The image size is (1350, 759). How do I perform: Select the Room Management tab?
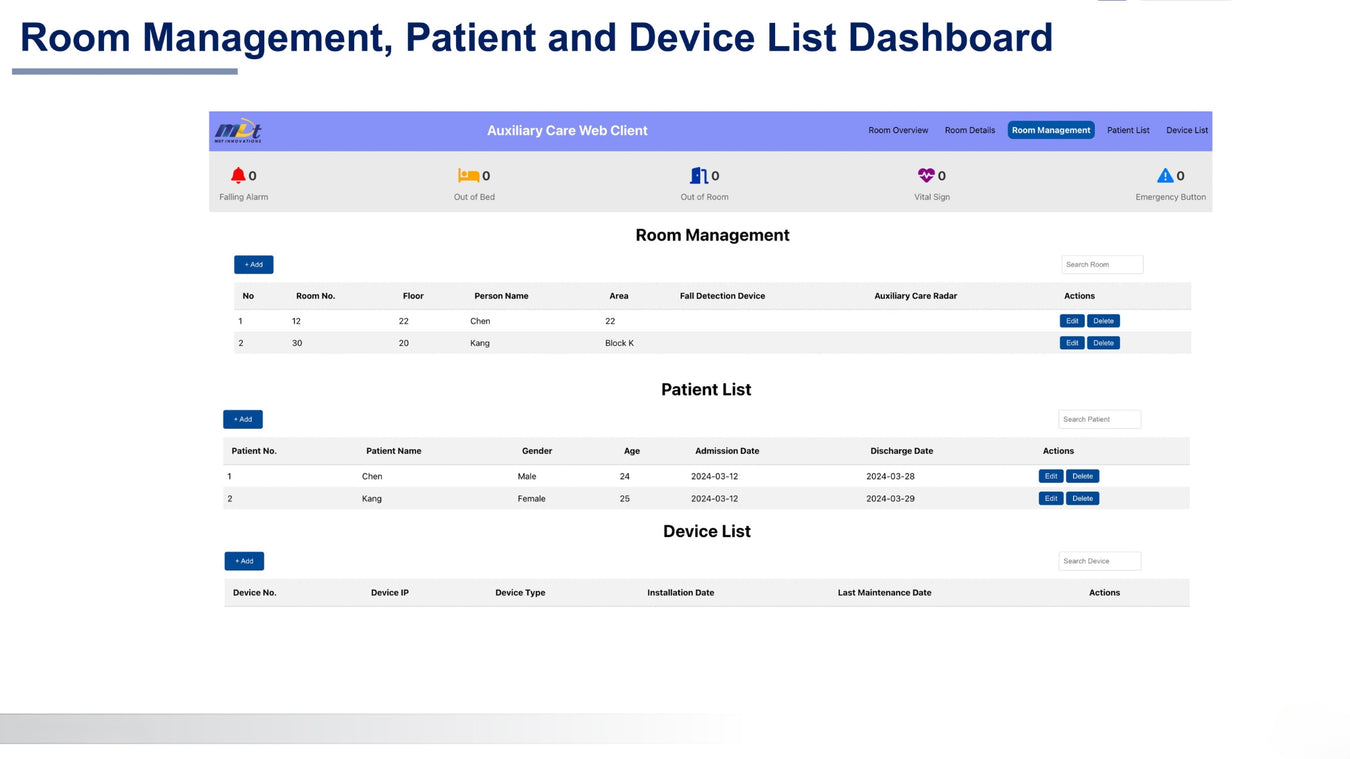click(1050, 130)
